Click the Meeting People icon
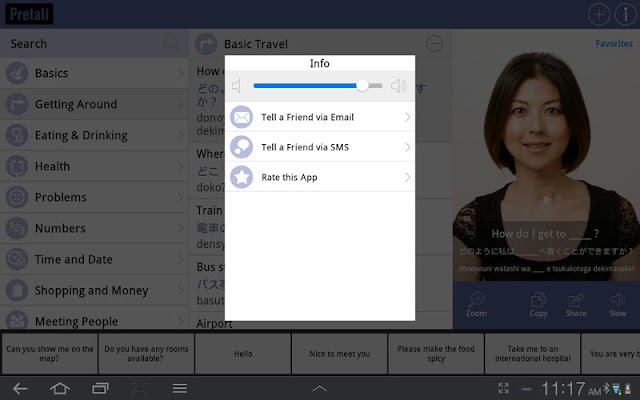Screen dimensions: 640x400 [17, 321]
